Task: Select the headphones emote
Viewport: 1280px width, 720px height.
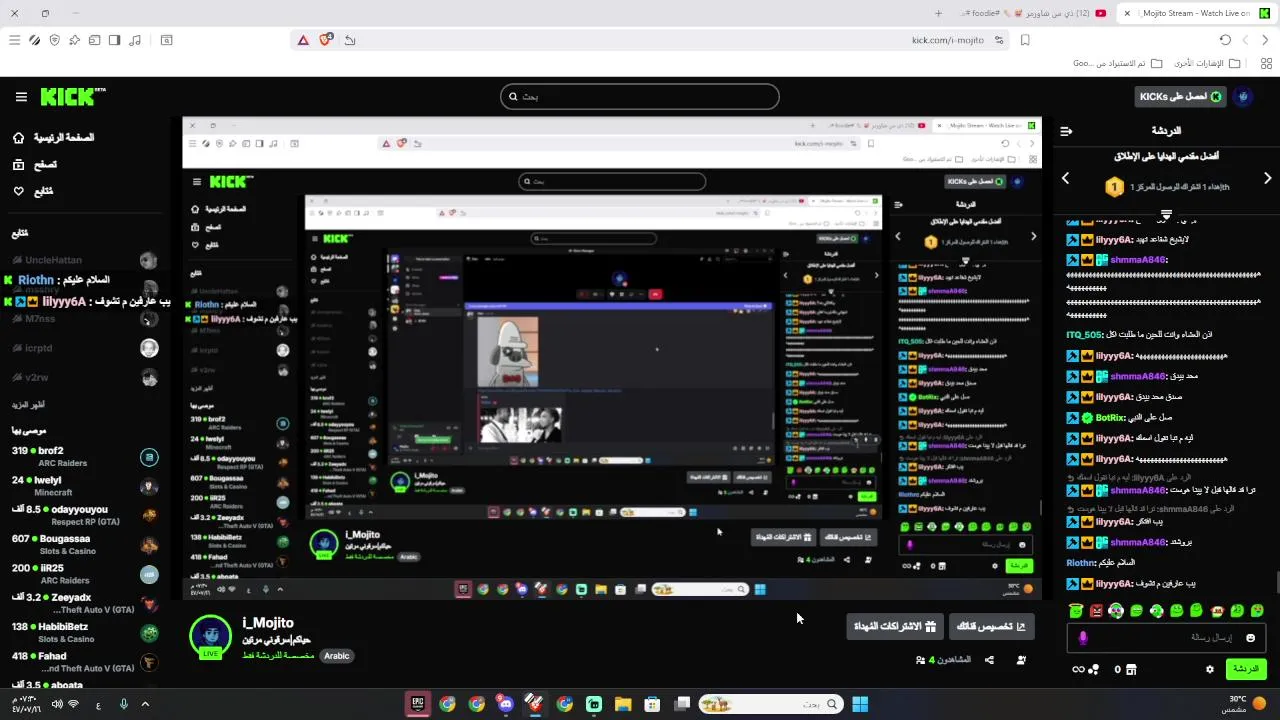Action: click(x=1117, y=611)
